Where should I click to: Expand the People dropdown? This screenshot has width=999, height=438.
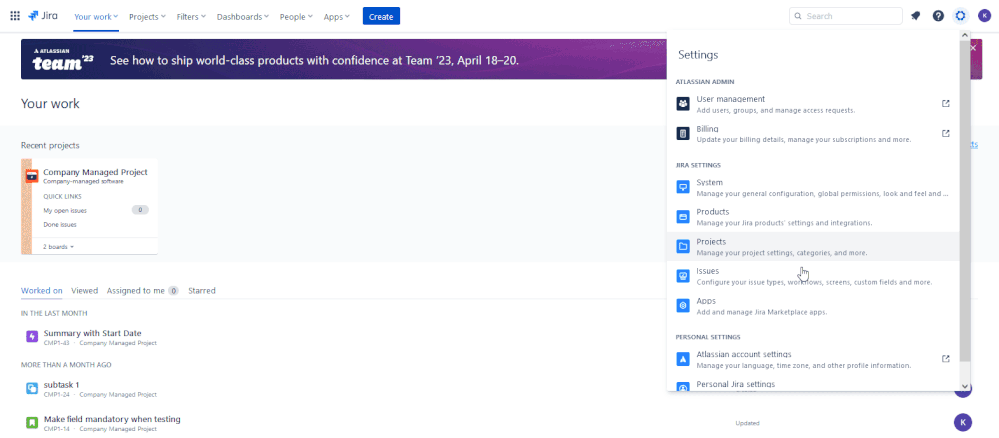pyautogui.click(x=296, y=17)
